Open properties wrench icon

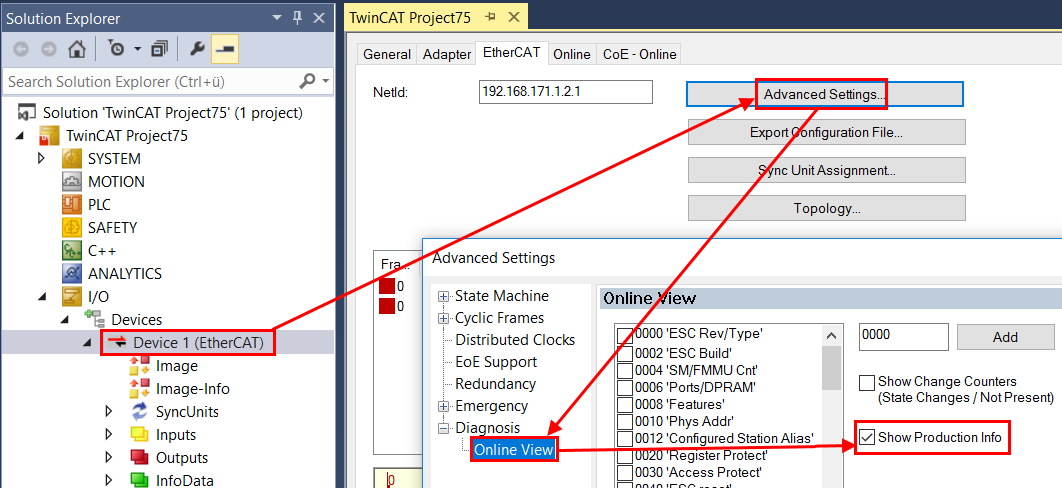coord(196,49)
